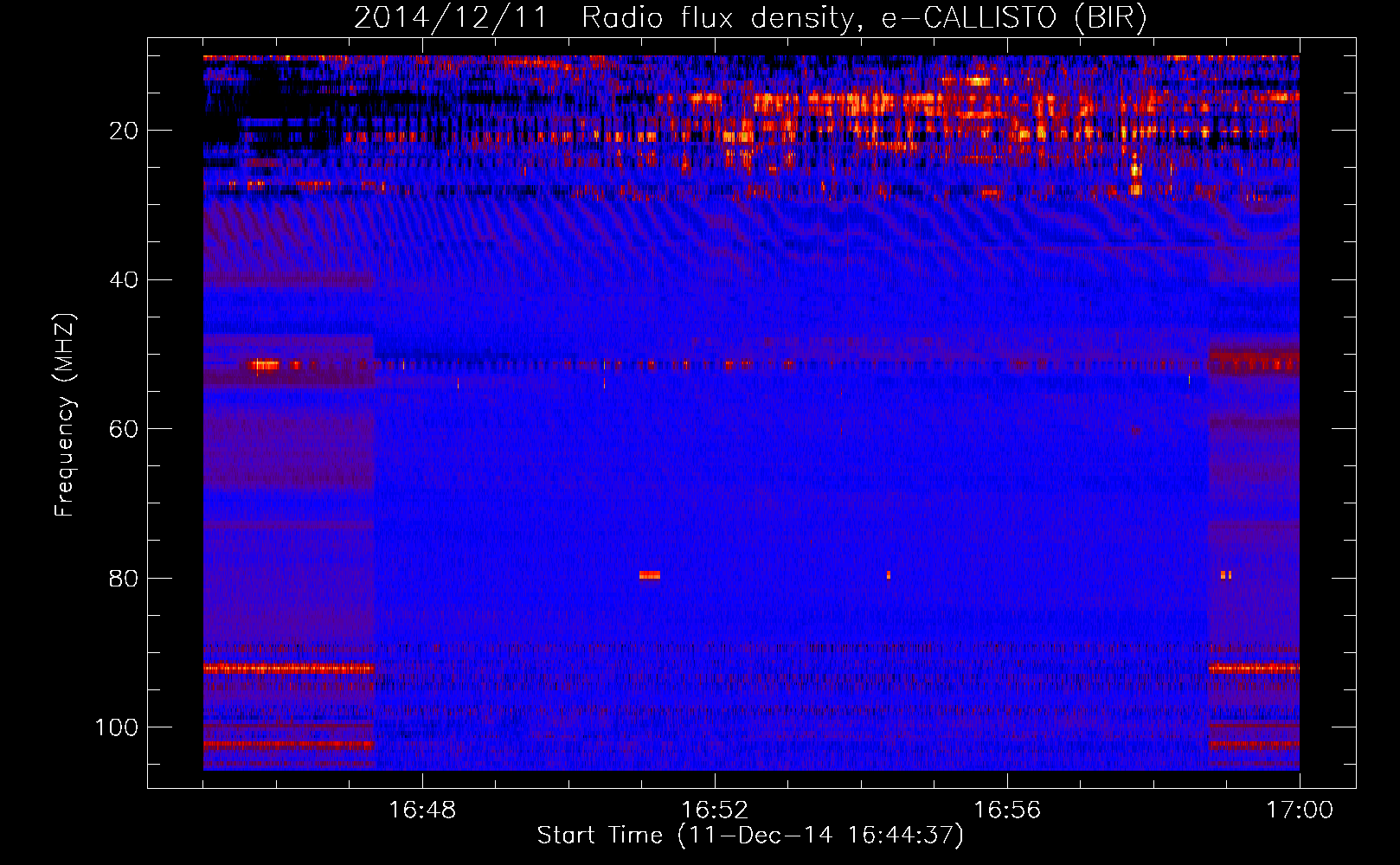Click the "Start Time (11-Dec-14 16:44:37)" x-axis label
Screen dimensions: 1400x865
pos(750,836)
